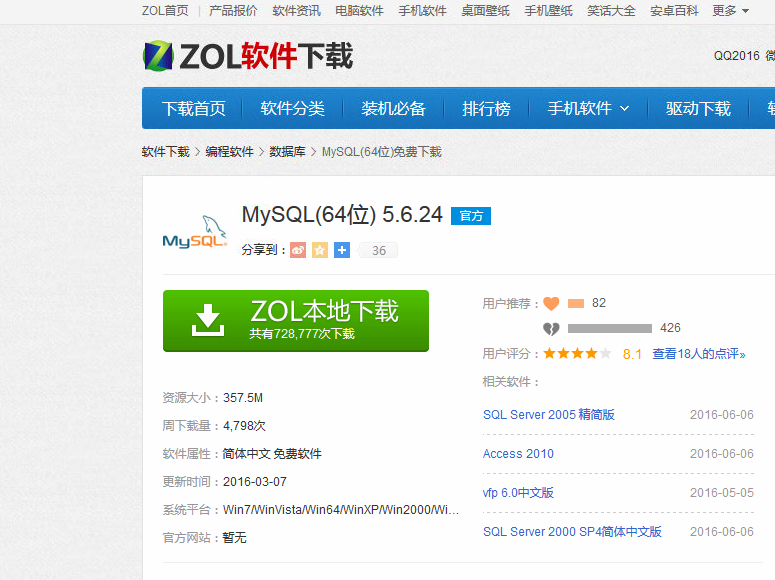775x580 pixels.
Task: Open the 排行榜 tab
Action: 486,108
